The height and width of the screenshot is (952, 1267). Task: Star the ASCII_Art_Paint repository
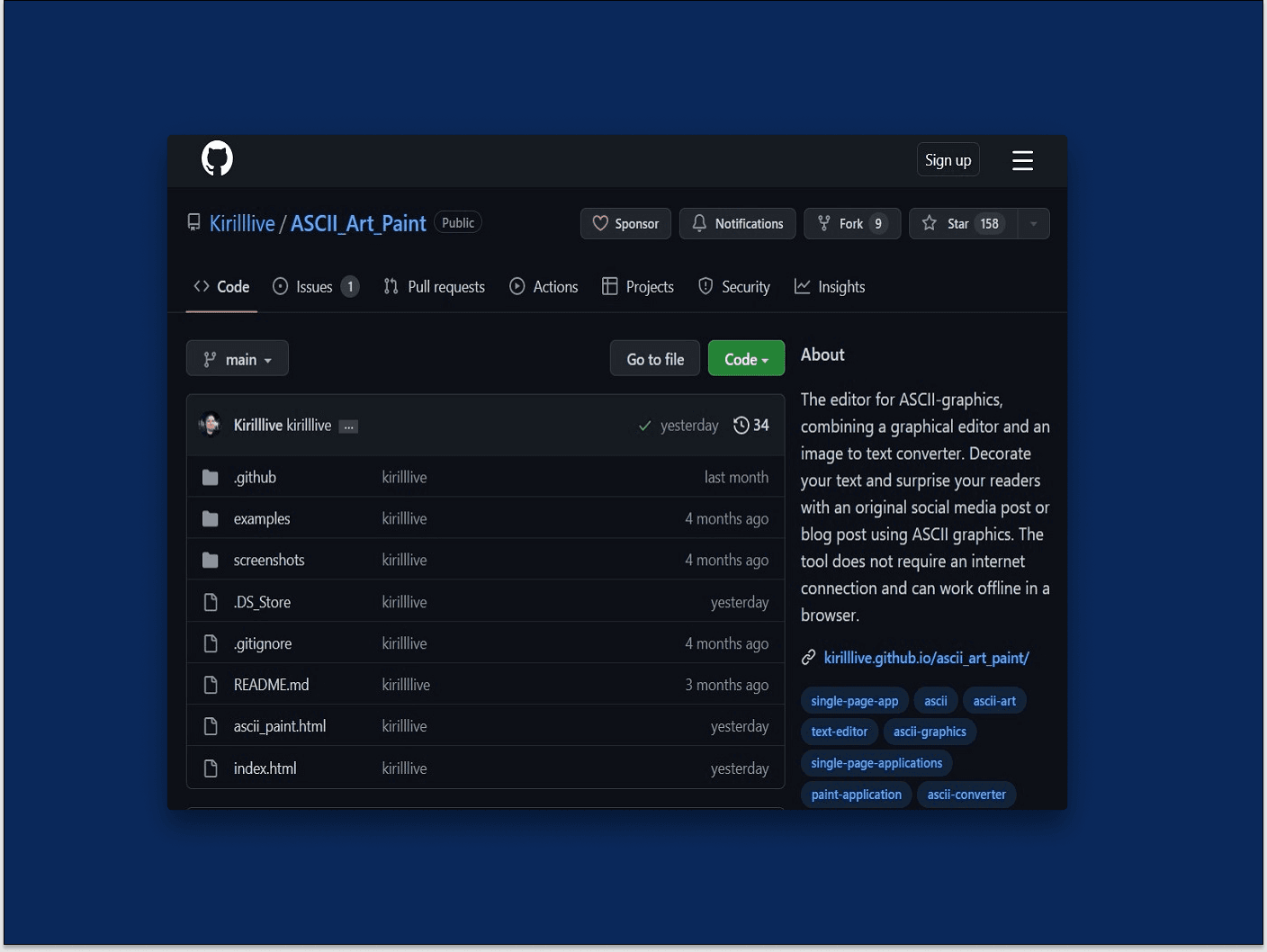[x=963, y=223]
